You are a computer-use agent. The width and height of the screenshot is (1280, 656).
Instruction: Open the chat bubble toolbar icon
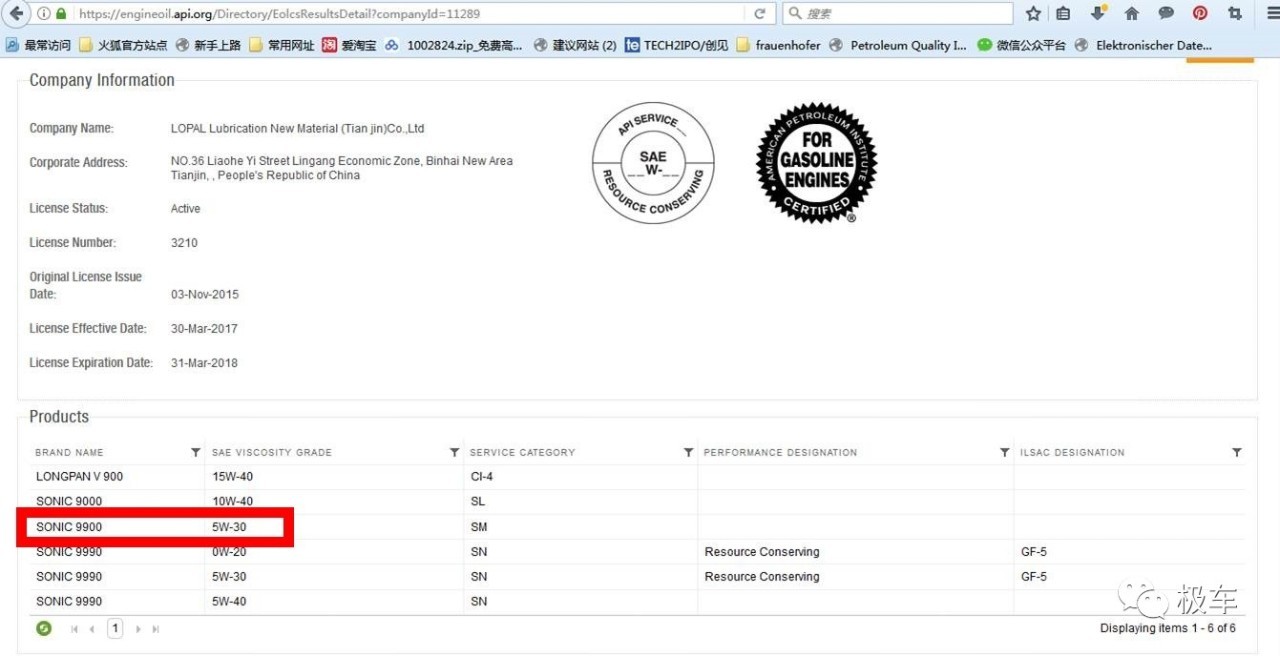[1166, 14]
